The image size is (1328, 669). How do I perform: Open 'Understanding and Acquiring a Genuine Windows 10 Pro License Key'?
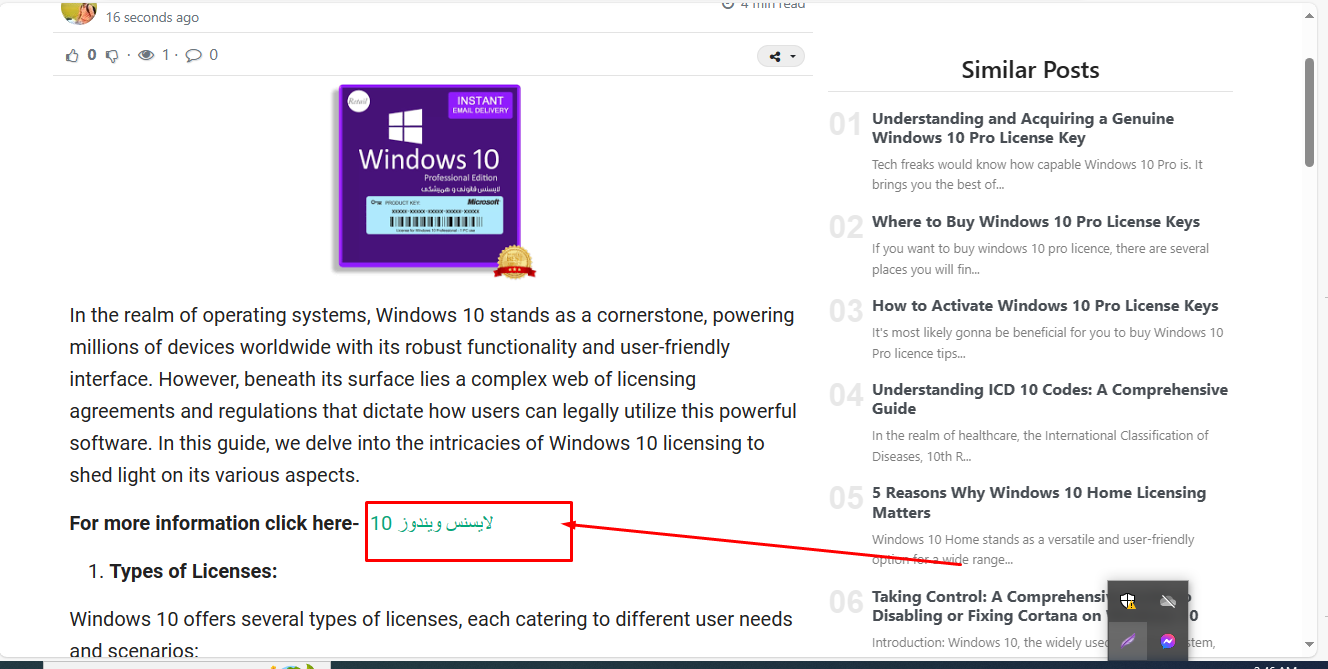click(1023, 128)
